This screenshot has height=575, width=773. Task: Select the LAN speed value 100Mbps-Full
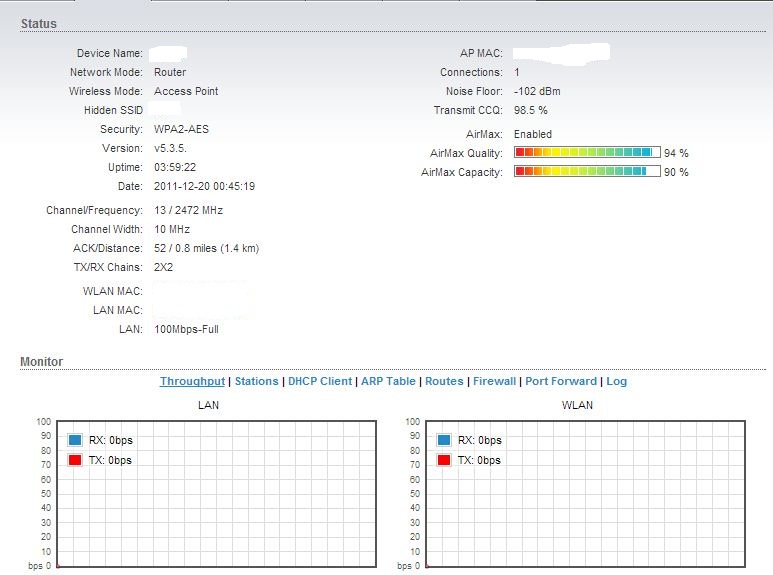tap(186, 329)
